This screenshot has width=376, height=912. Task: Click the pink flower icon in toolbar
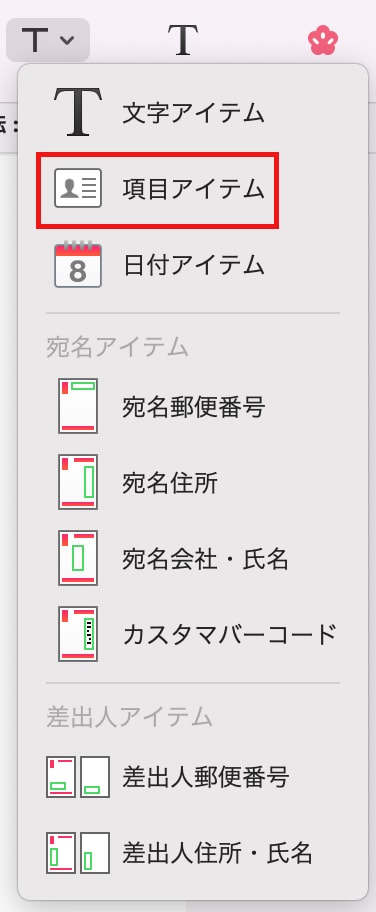pyautogui.click(x=323, y=40)
